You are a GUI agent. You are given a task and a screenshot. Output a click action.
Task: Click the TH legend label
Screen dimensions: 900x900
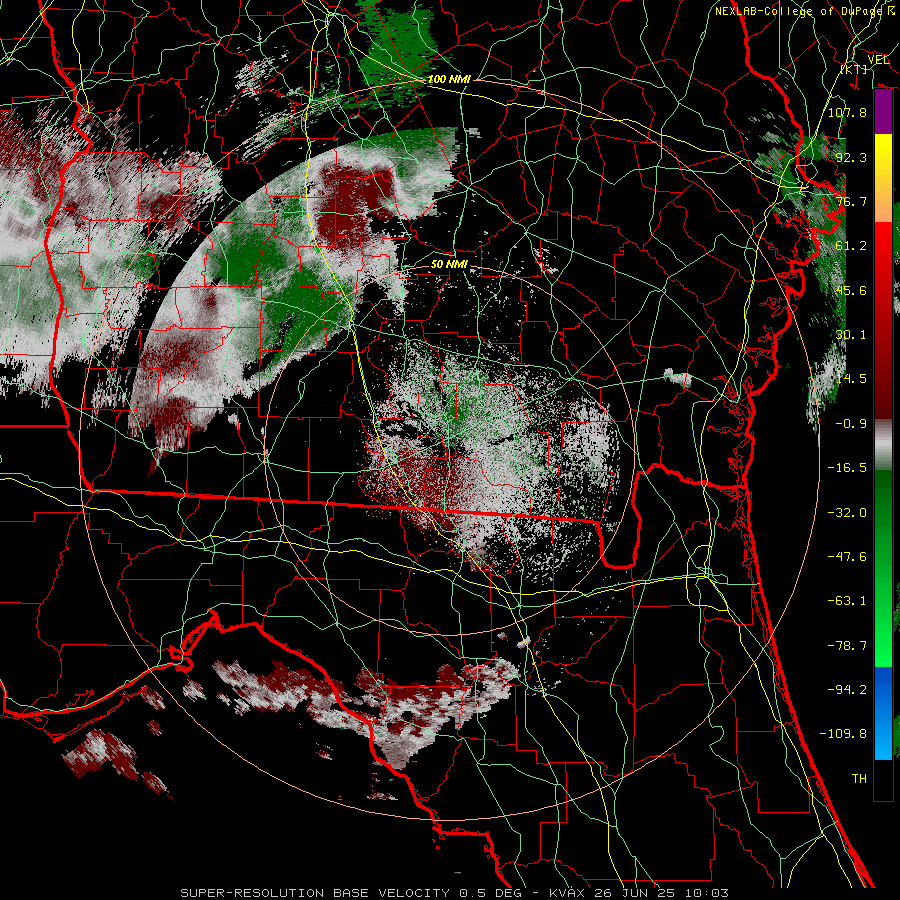tap(859, 779)
